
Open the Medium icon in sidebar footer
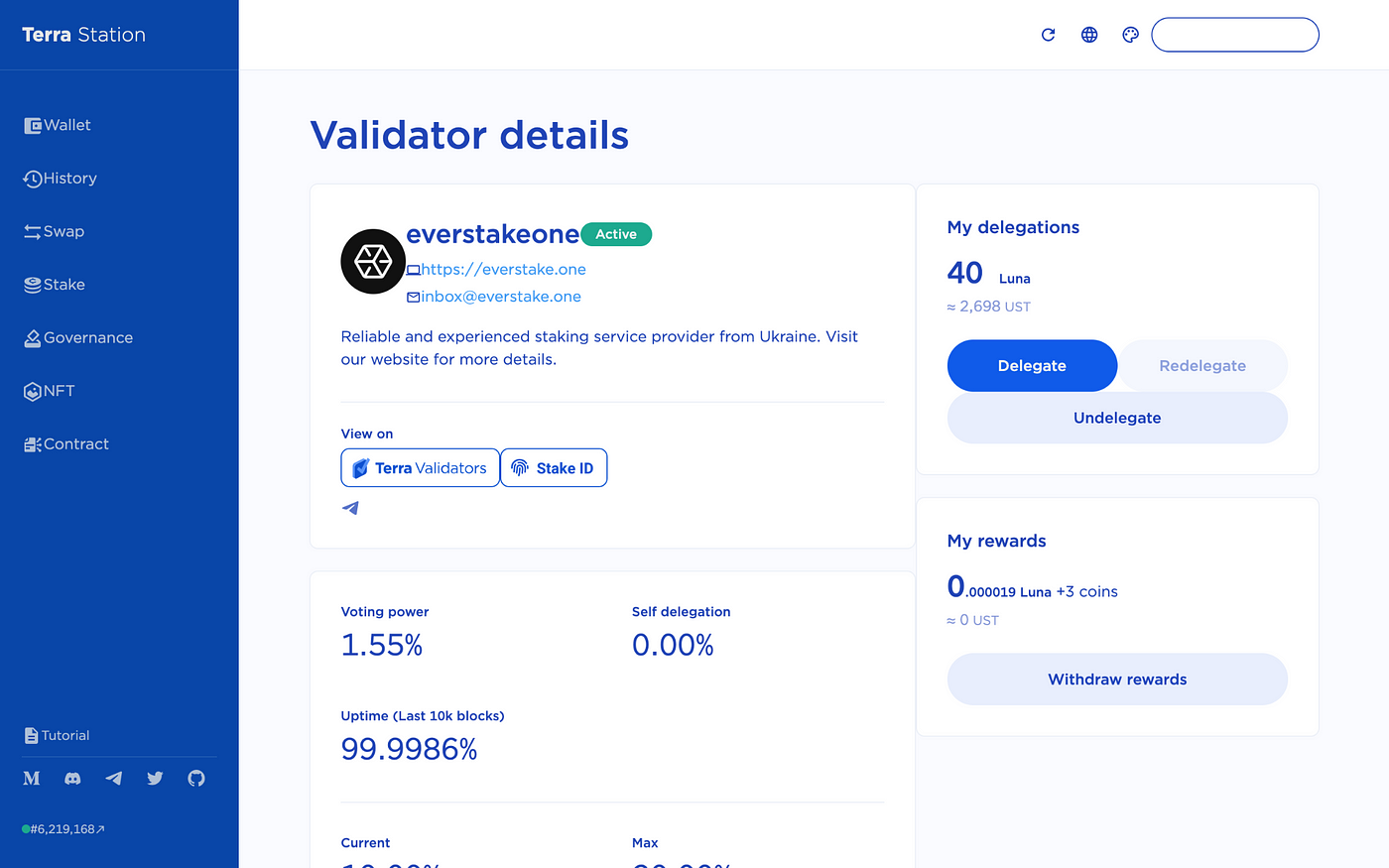tap(32, 779)
